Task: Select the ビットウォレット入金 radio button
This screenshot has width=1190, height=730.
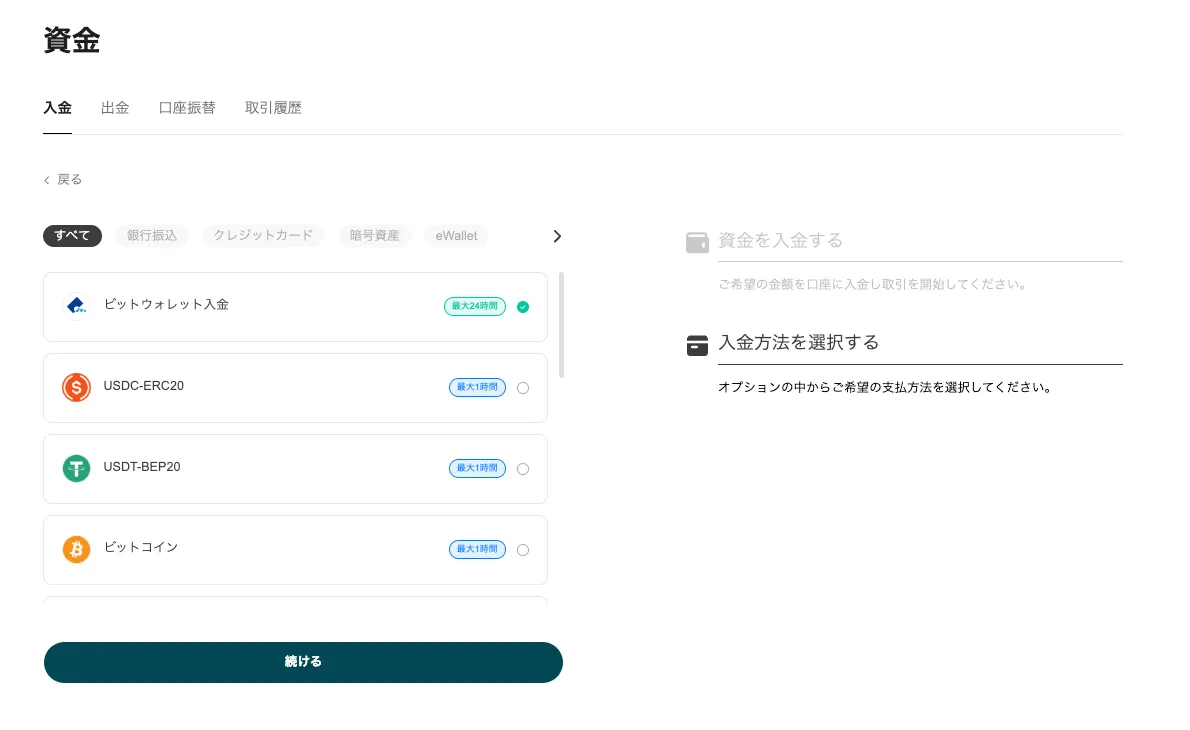Action: click(x=523, y=307)
